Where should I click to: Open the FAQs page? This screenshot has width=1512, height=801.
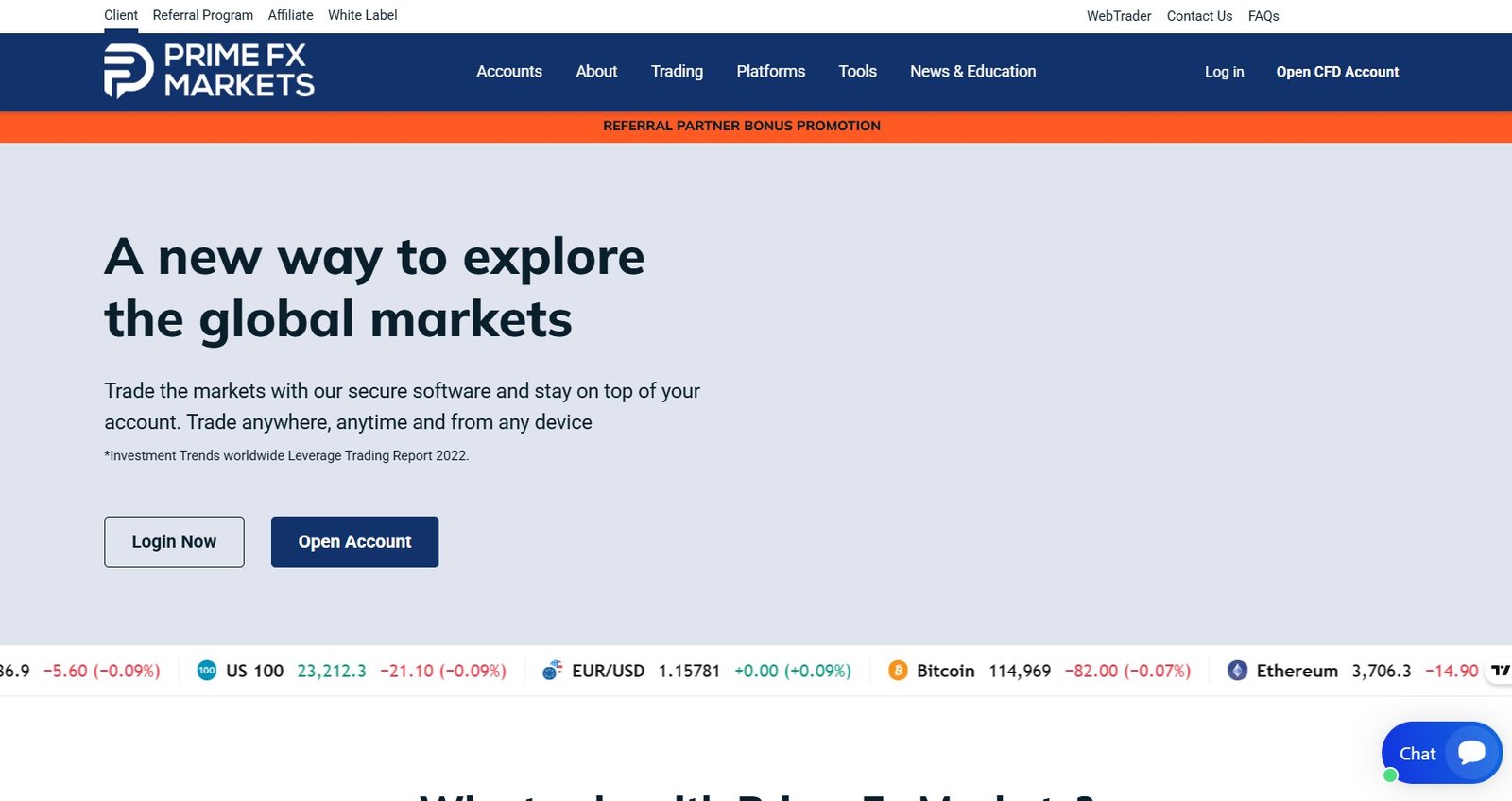[x=1263, y=16]
